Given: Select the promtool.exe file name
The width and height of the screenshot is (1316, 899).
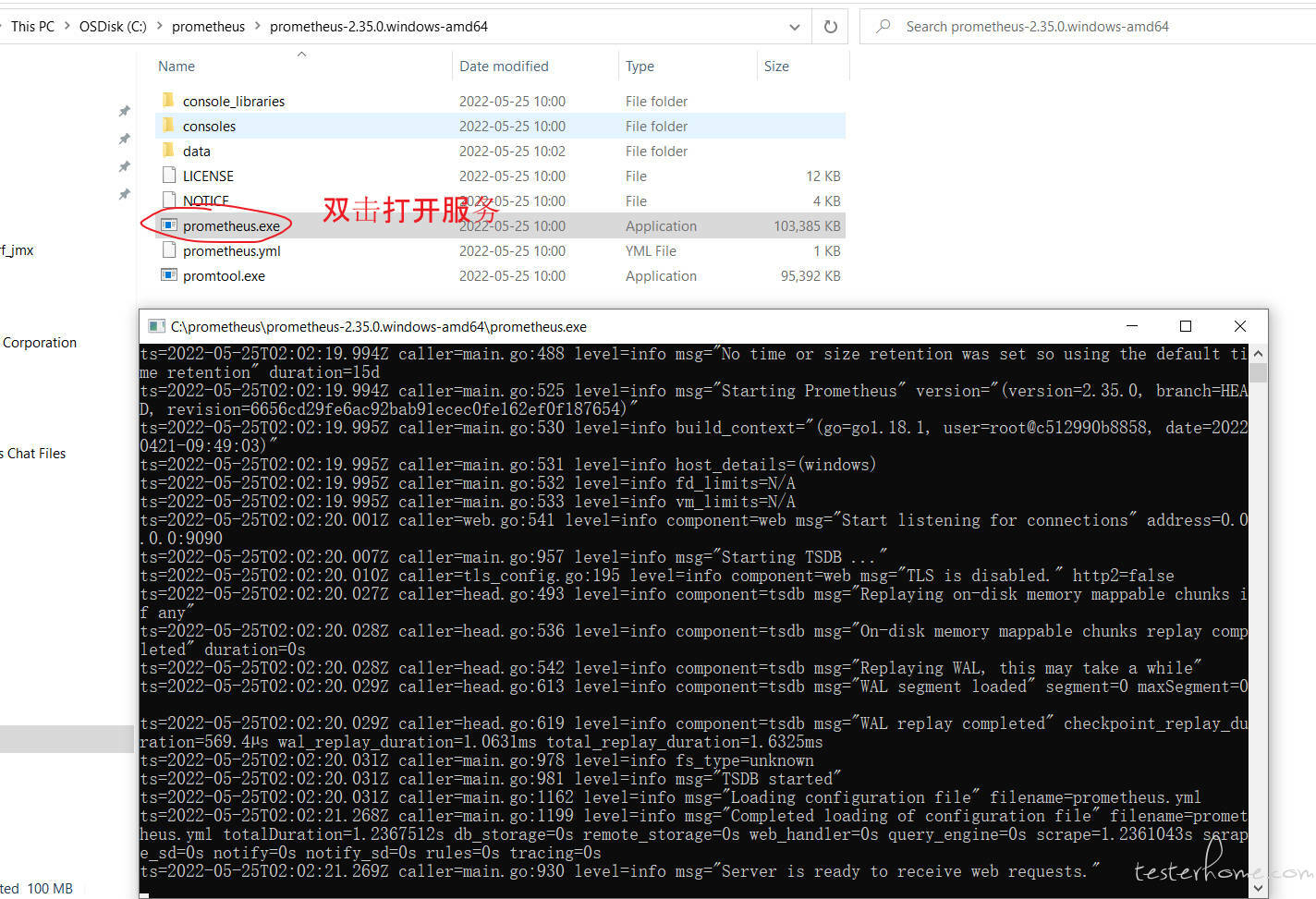Looking at the screenshot, I should coord(224,275).
